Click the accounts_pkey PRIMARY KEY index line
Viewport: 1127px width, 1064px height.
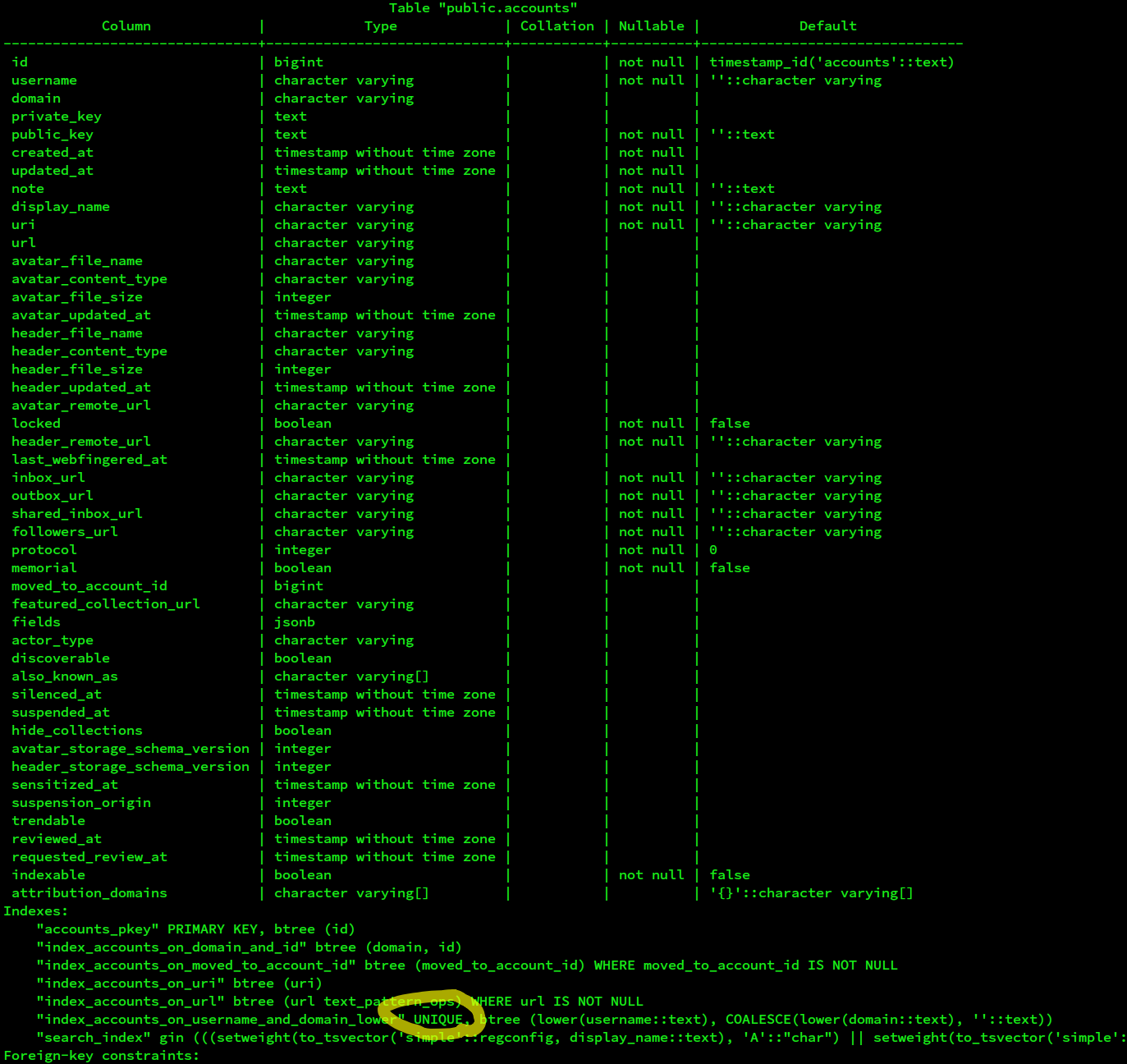(195, 929)
